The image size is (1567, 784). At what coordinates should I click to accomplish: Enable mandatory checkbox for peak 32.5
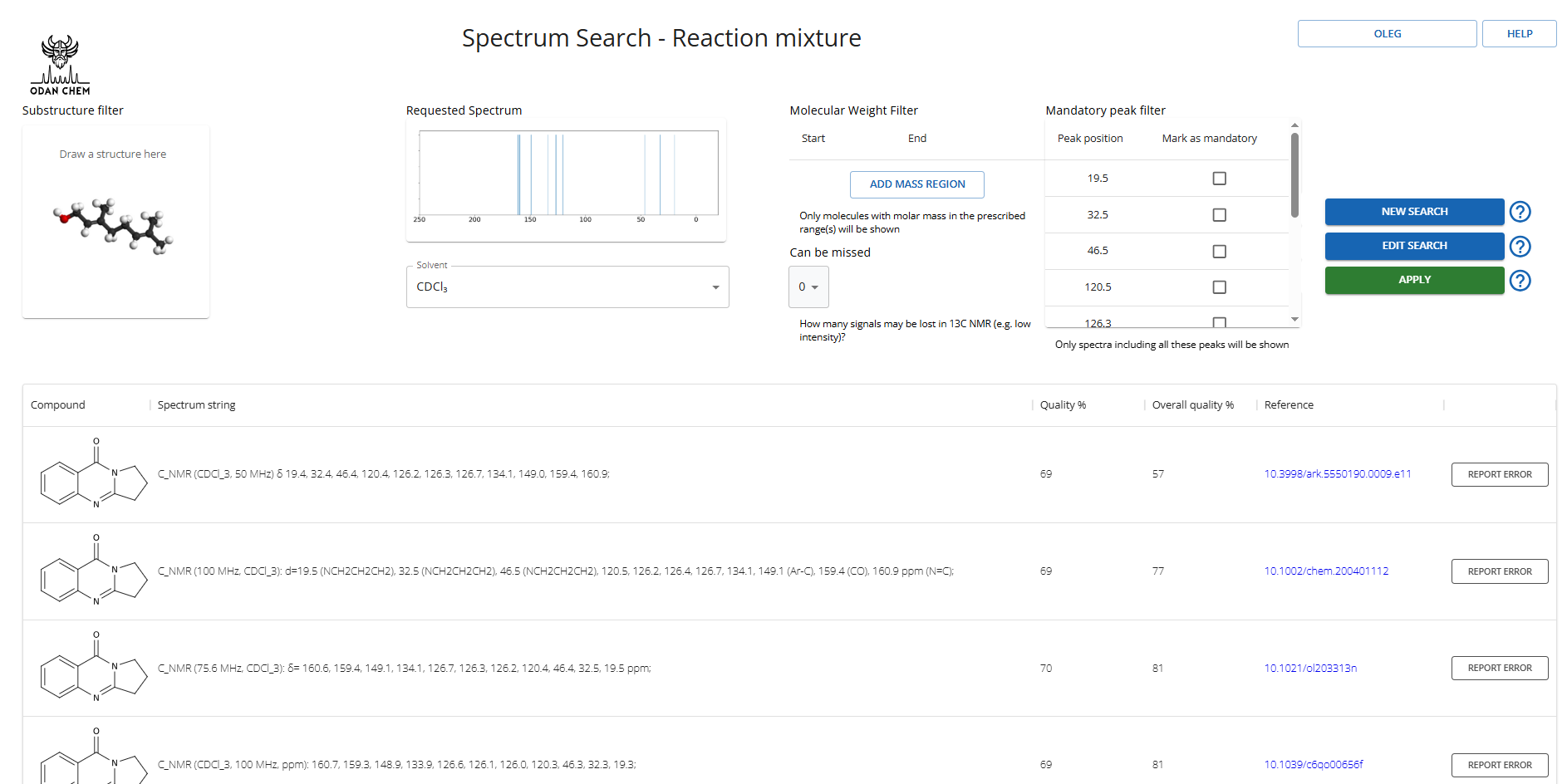(1219, 215)
